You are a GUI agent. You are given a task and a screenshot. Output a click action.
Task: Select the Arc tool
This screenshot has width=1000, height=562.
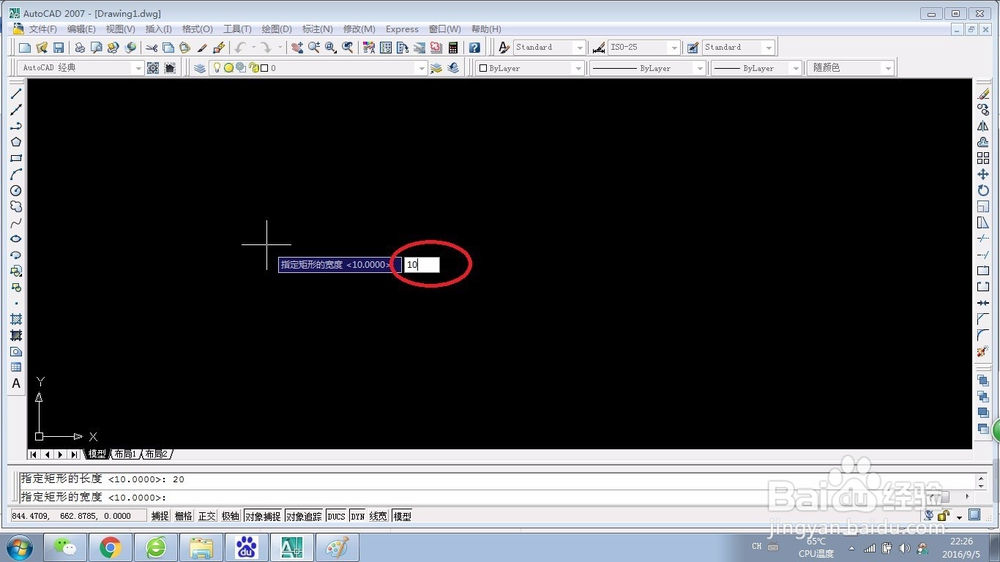pos(16,174)
